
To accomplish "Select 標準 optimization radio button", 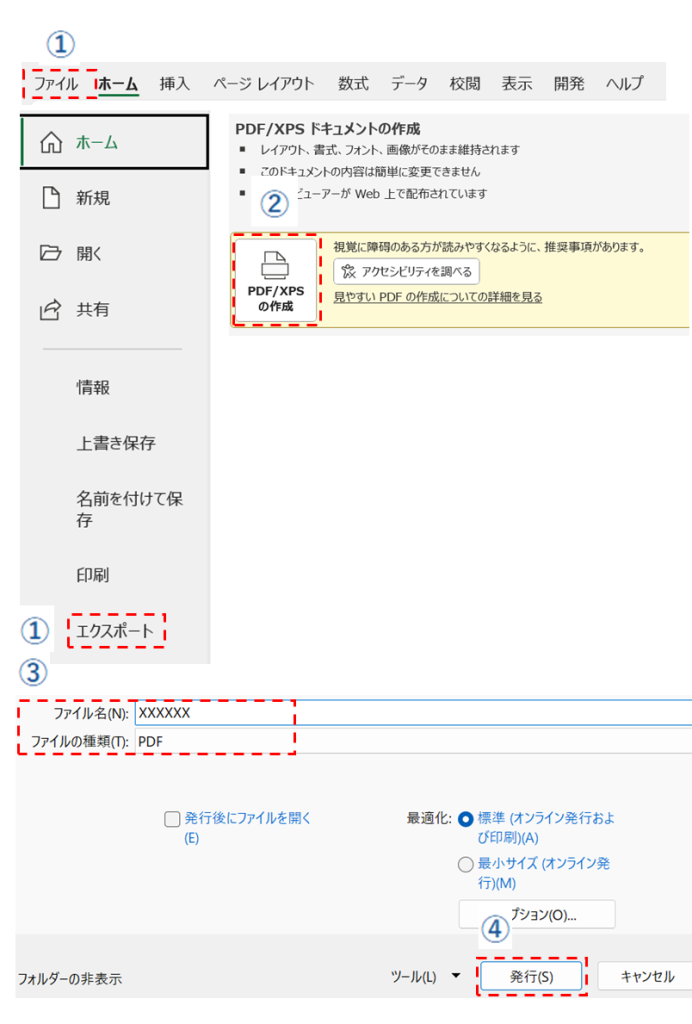I will tap(465, 819).
